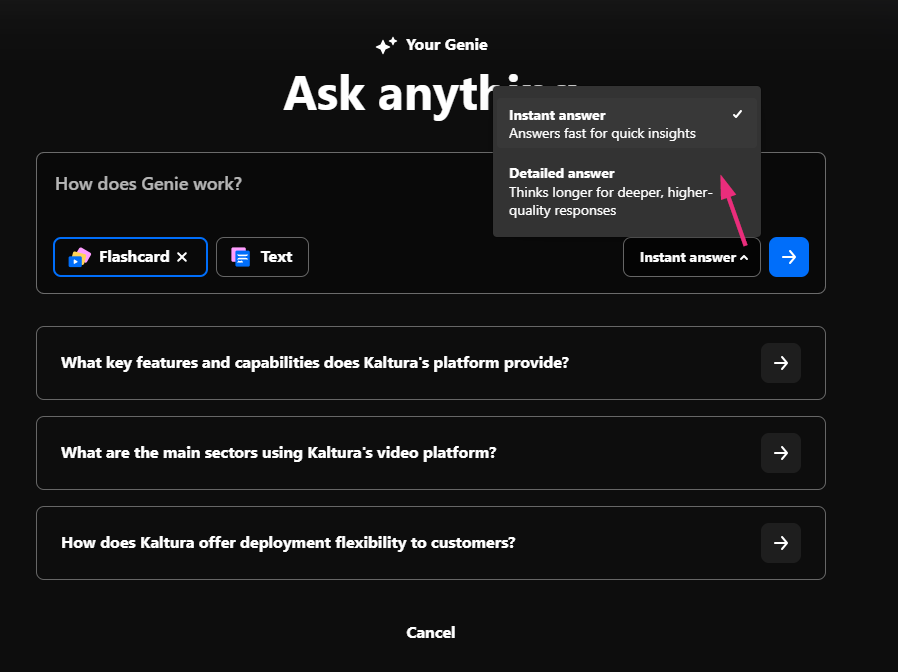Image resolution: width=898 pixels, height=672 pixels.
Task: Click the Text chip document icon
Action: pos(241,257)
